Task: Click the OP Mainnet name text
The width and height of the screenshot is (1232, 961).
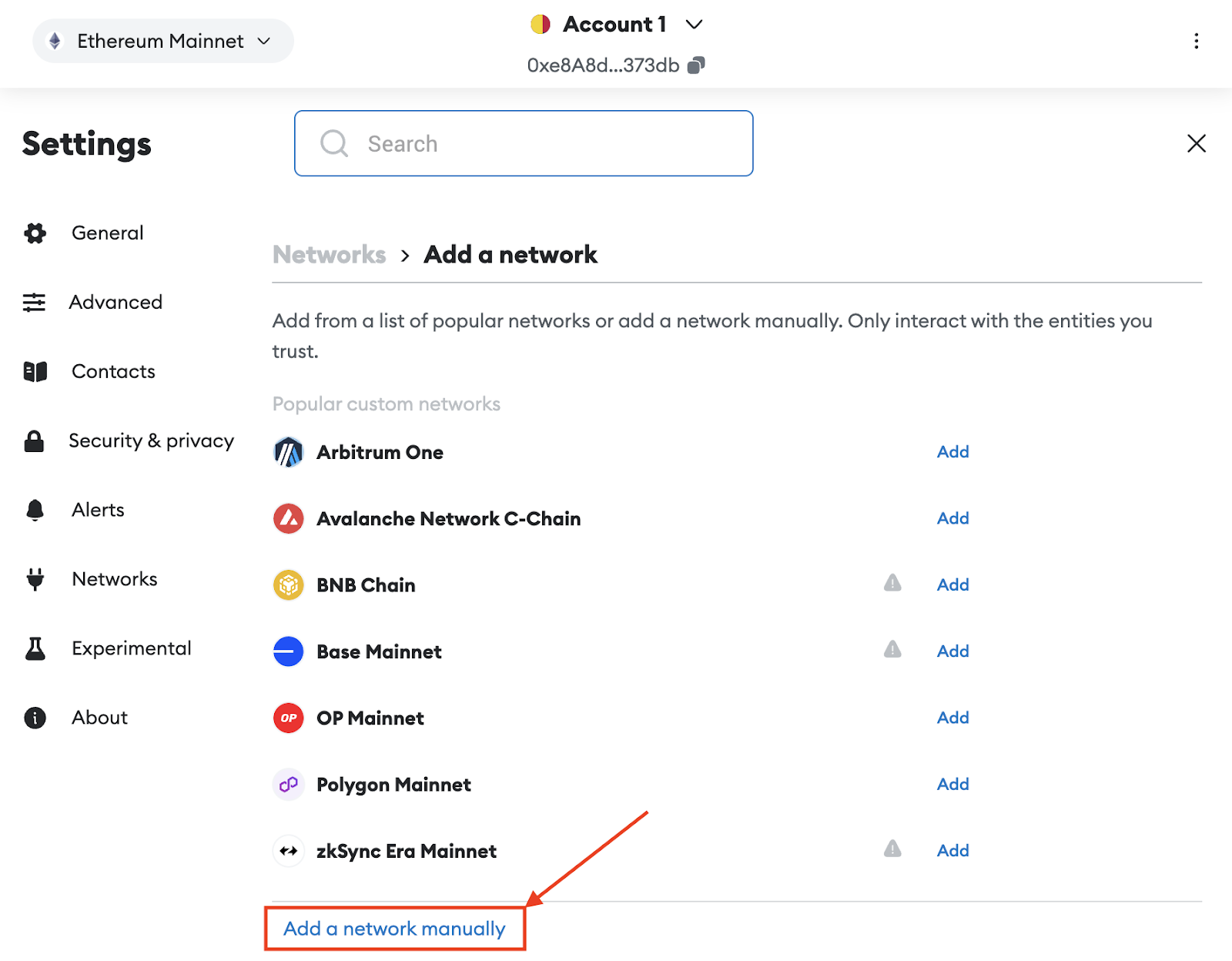Action: pos(370,718)
